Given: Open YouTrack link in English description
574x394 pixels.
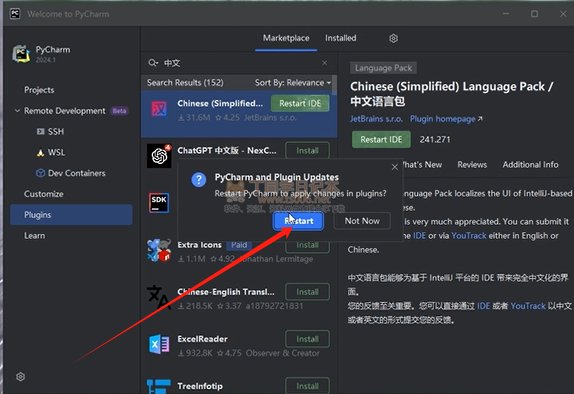Looking at the screenshot, I should click(469, 235).
